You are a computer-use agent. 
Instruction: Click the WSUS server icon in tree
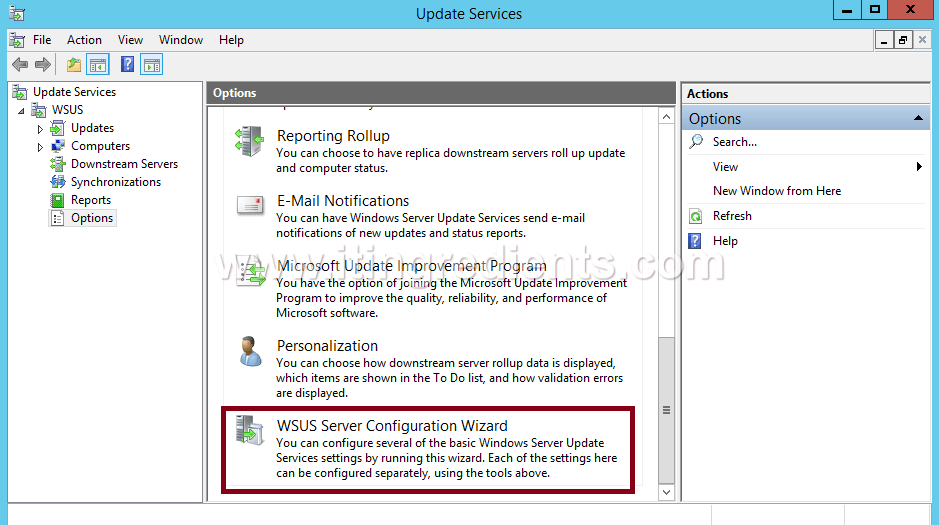pos(39,110)
